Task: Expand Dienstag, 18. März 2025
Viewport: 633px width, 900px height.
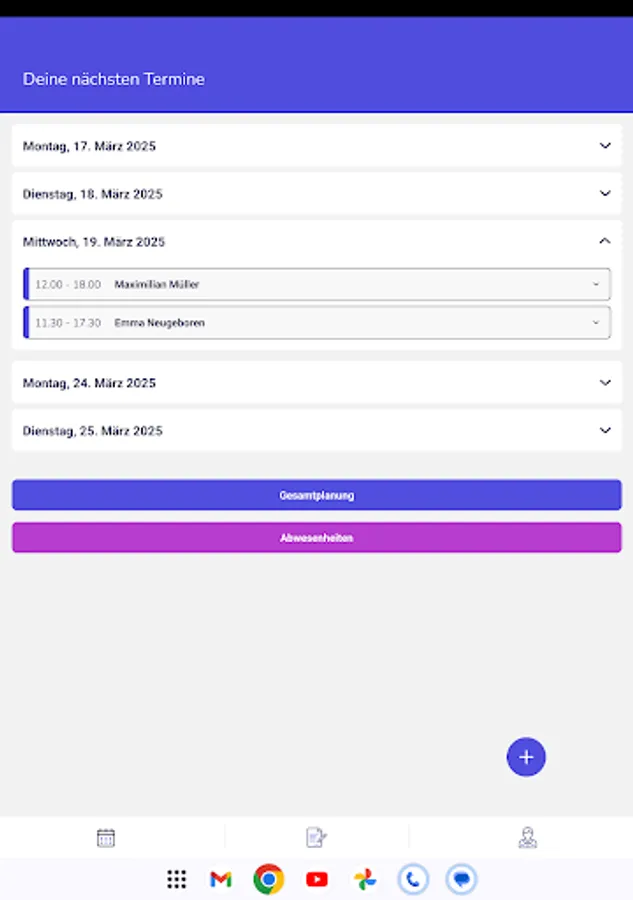Action: click(x=316, y=194)
